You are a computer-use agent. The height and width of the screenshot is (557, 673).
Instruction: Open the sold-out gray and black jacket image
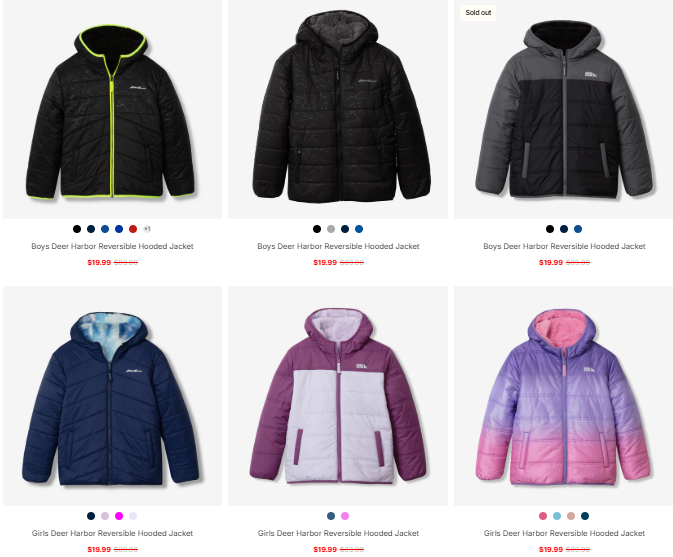click(564, 109)
